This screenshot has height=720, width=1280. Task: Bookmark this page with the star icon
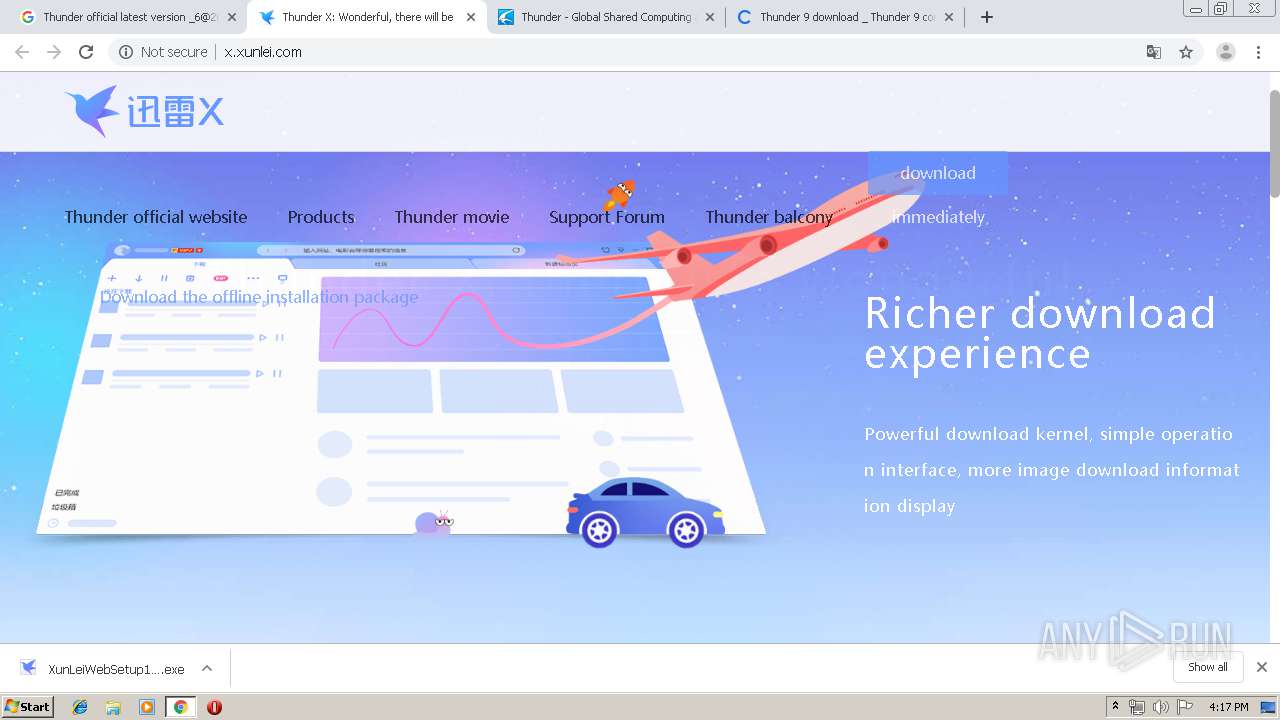point(1186,52)
